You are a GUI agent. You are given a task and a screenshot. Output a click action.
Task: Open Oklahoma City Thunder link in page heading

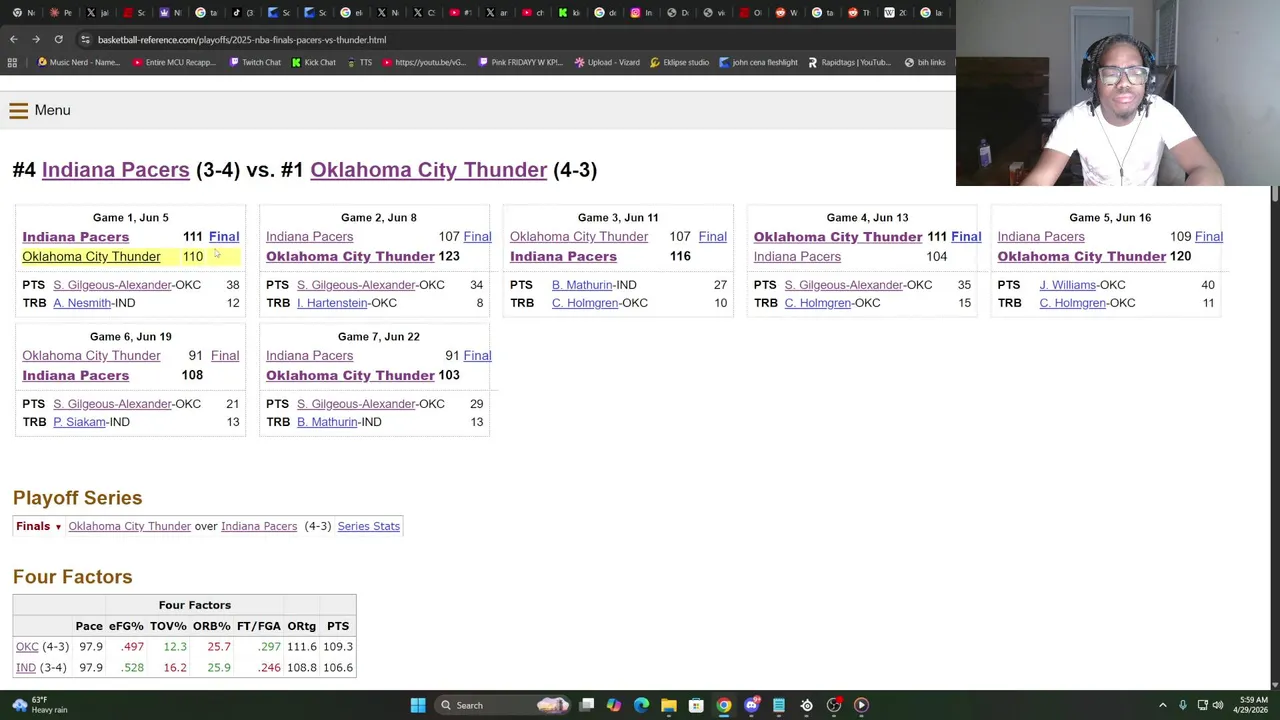[428, 170]
